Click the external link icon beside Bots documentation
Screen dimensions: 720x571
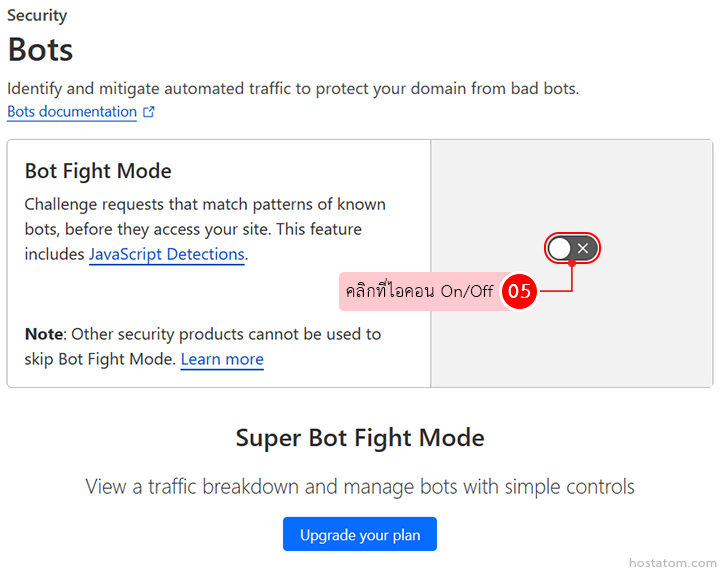[149, 112]
